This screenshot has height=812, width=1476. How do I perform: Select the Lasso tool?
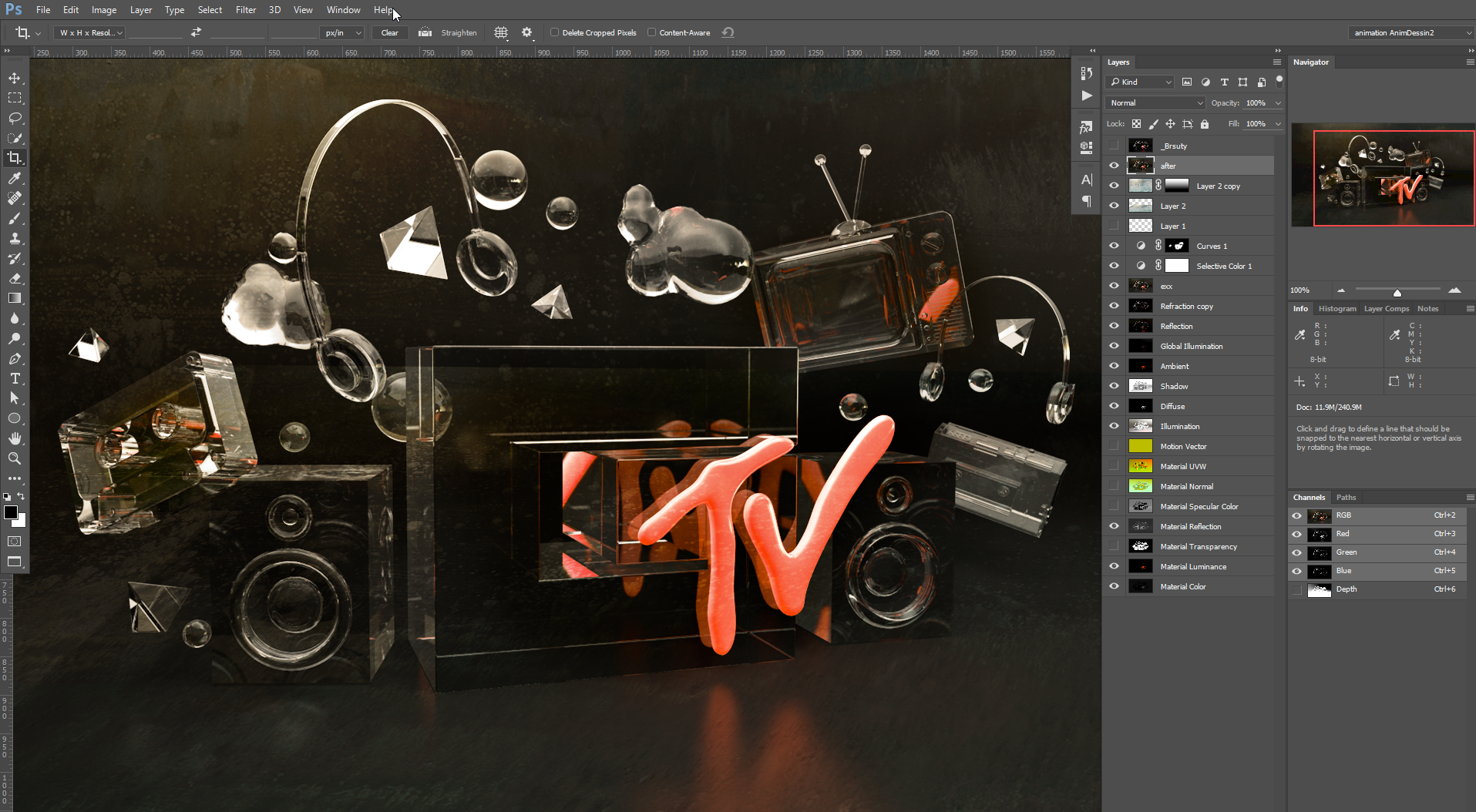(15, 119)
